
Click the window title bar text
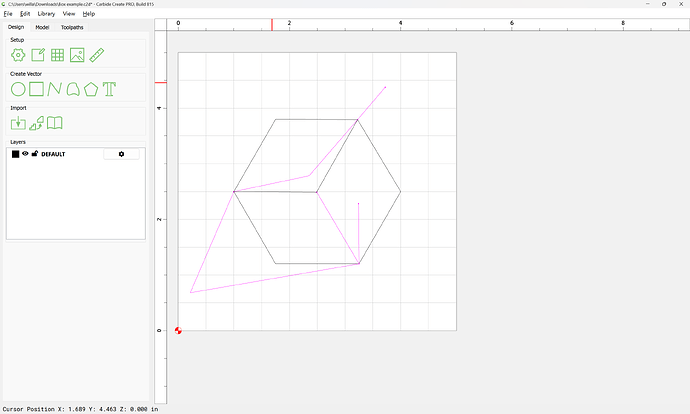[81, 4]
